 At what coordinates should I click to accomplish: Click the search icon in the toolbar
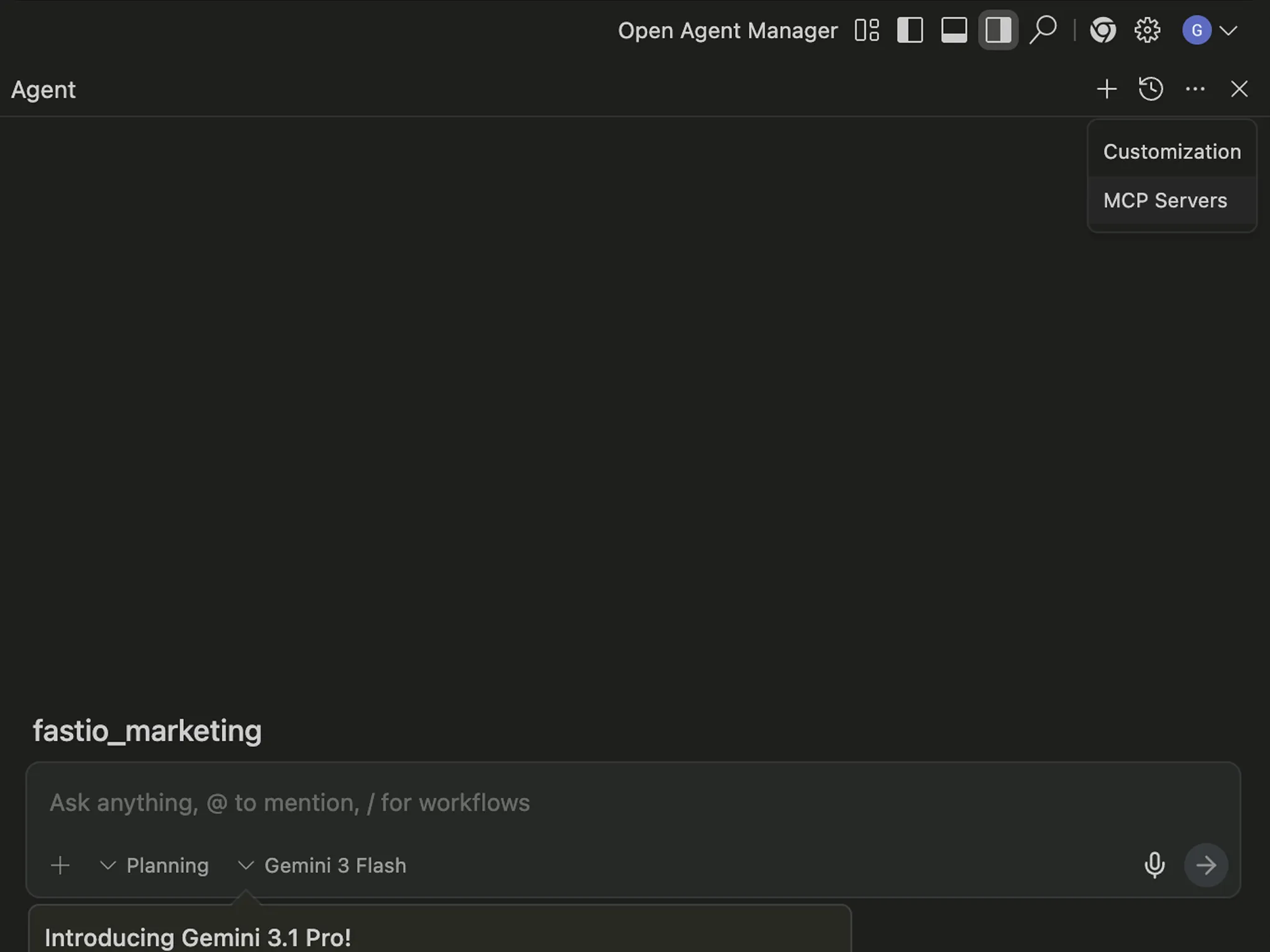1043,29
